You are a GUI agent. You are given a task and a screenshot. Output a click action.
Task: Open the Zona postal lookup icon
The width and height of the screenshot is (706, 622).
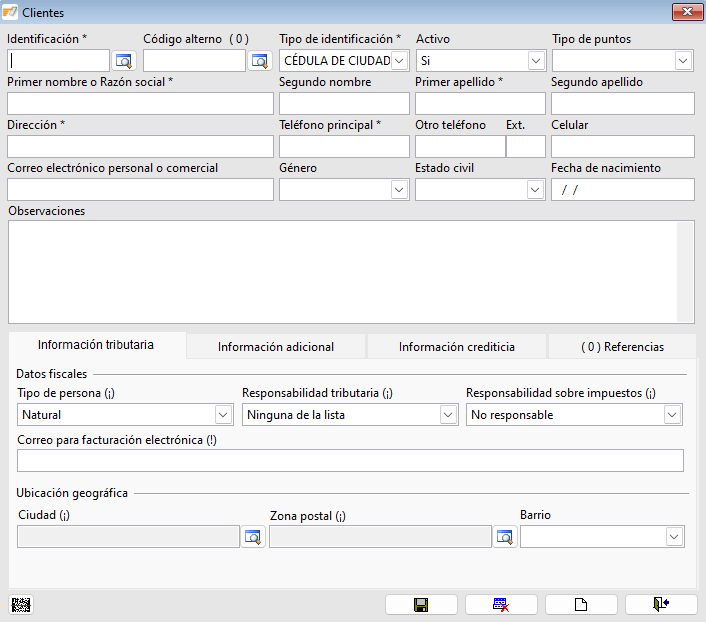coord(505,537)
